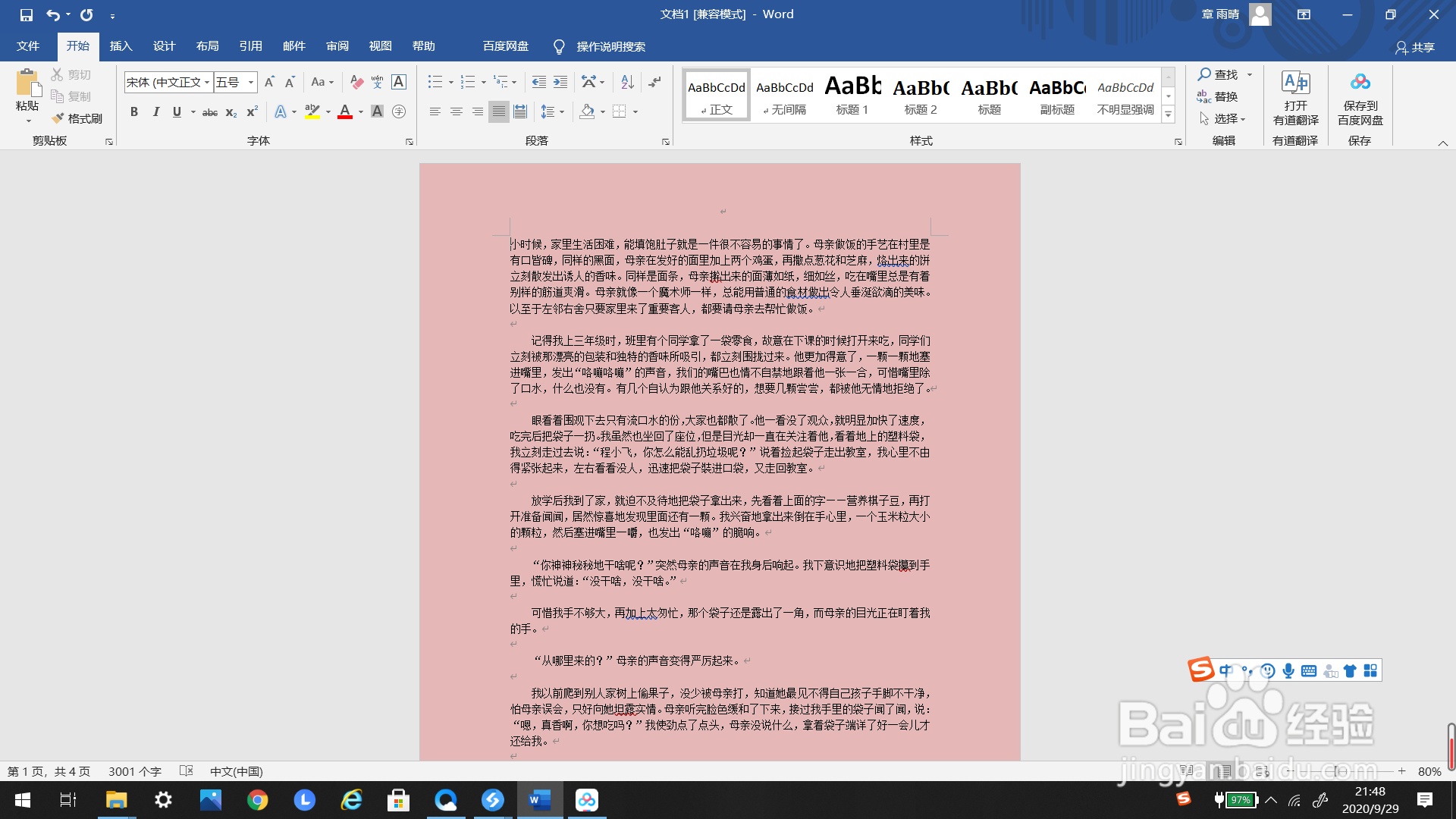The width and height of the screenshot is (1456, 819).
Task: Open the font size dropdown (五号)
Action: (x=251, y=82)
